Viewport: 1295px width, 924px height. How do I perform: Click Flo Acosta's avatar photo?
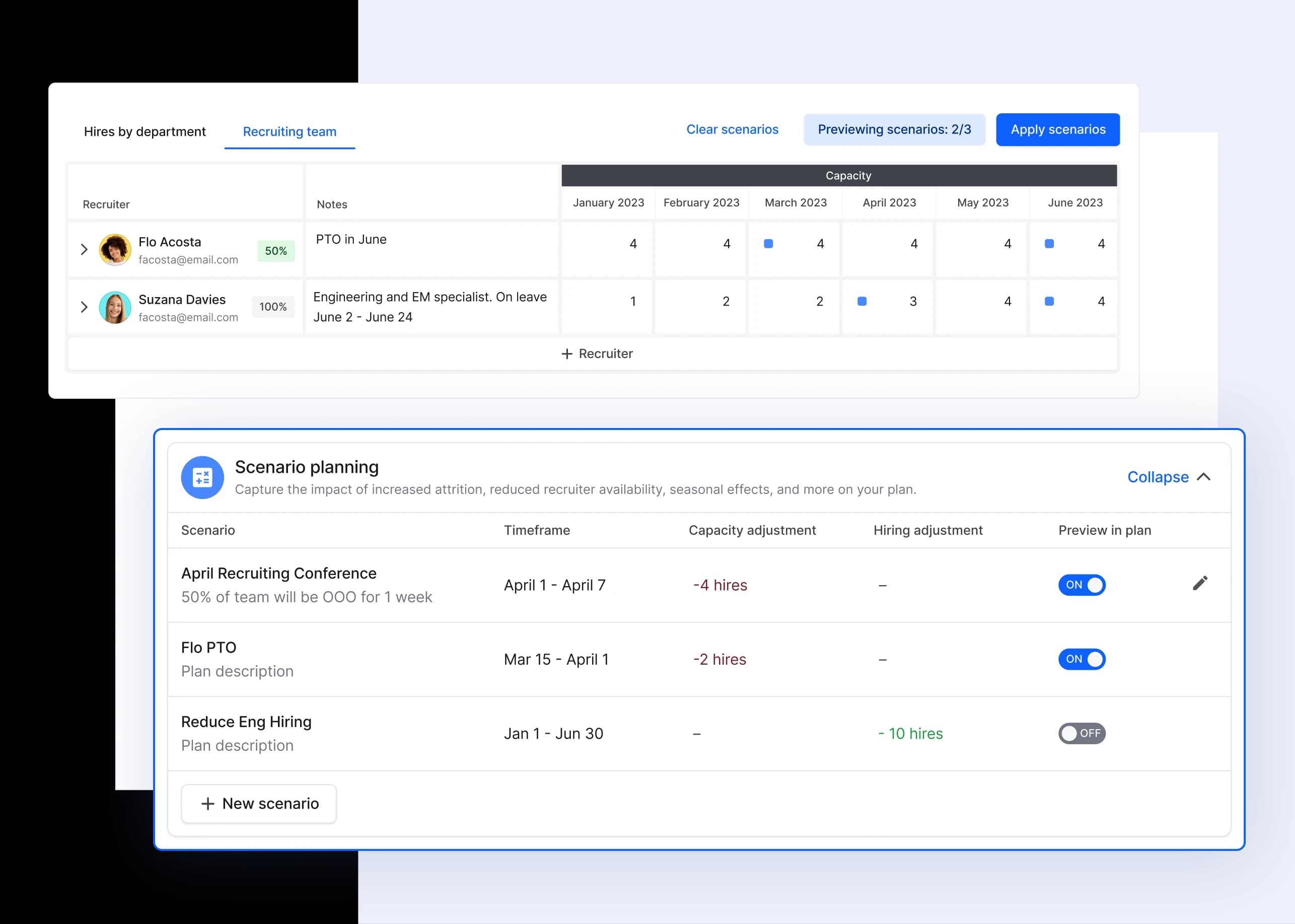click(115, 250)
